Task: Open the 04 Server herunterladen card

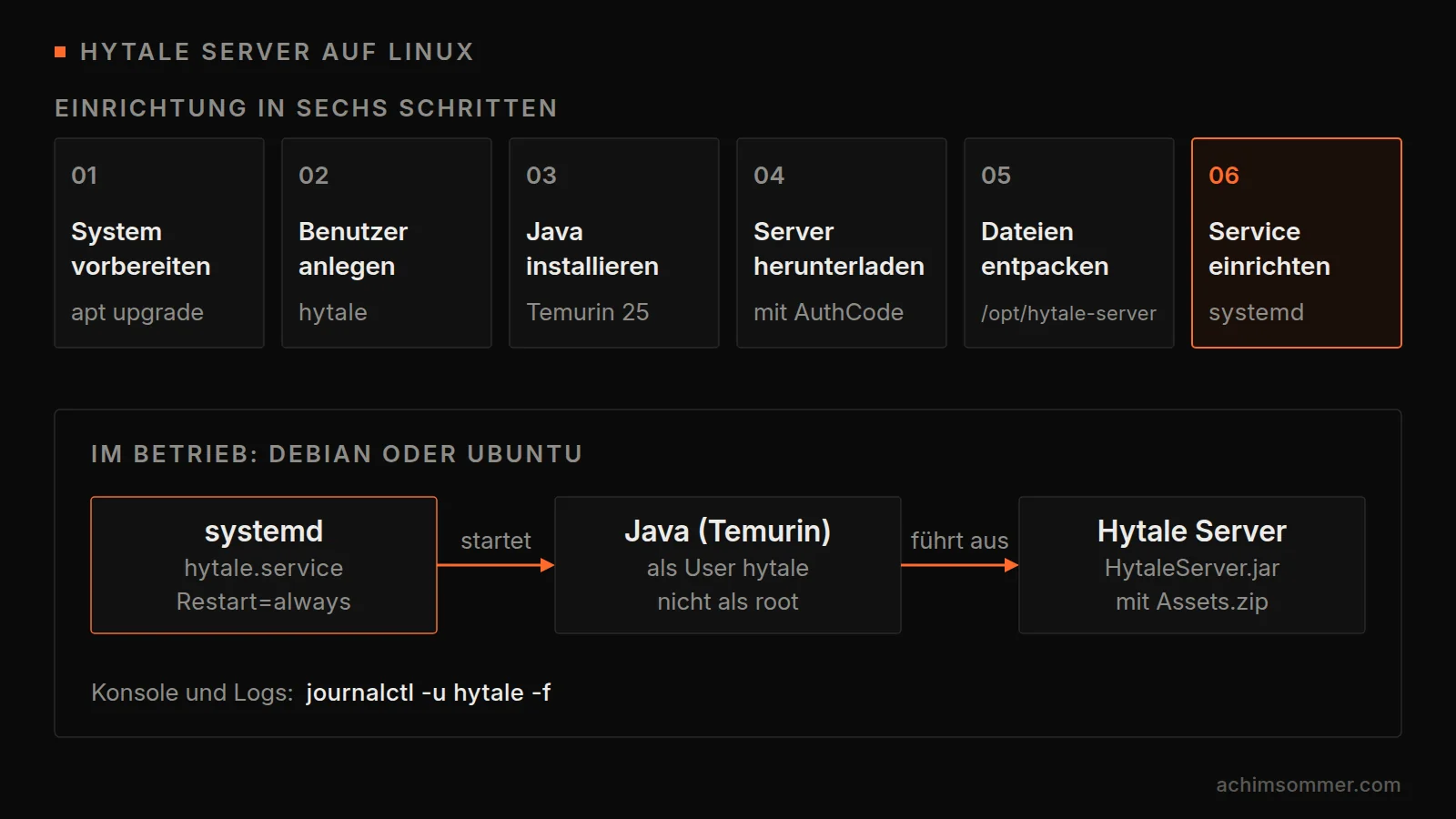Action: 842,243
